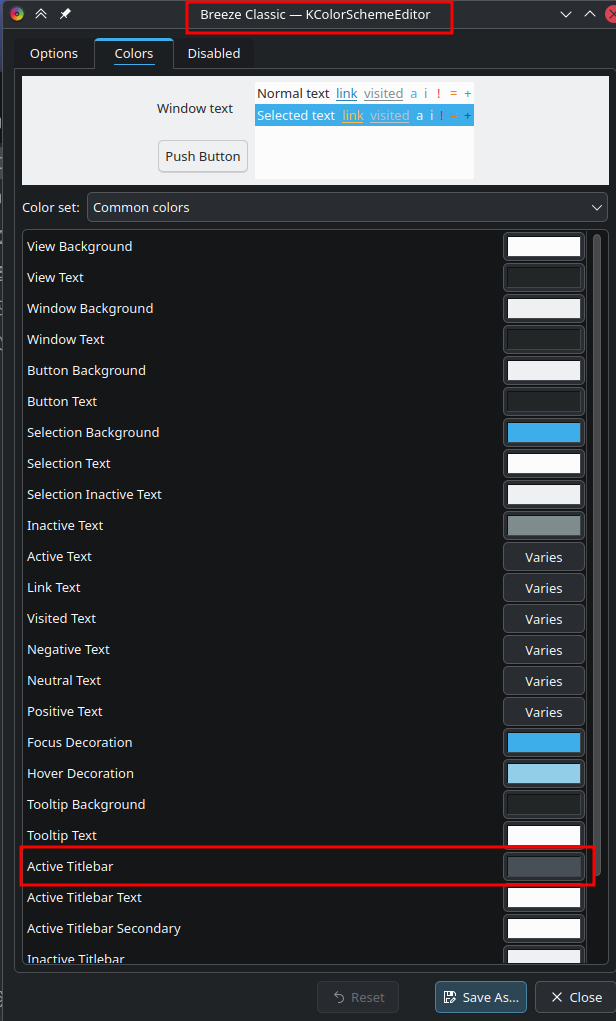Click the Close button at dialog bottom
The width and height of the screenshot is (616, 1021).
point(576,997)
